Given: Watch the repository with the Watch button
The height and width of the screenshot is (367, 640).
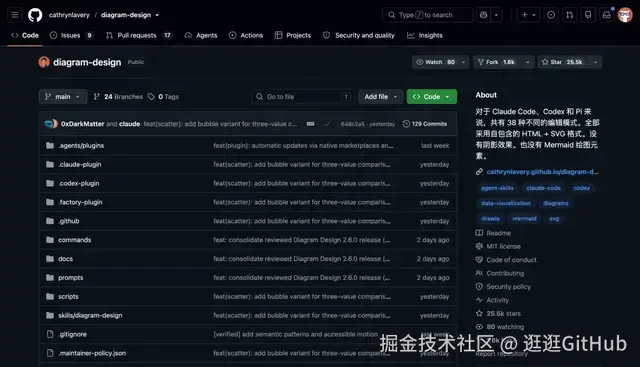Looking at the screenshot, I should [x=435, y=62].
